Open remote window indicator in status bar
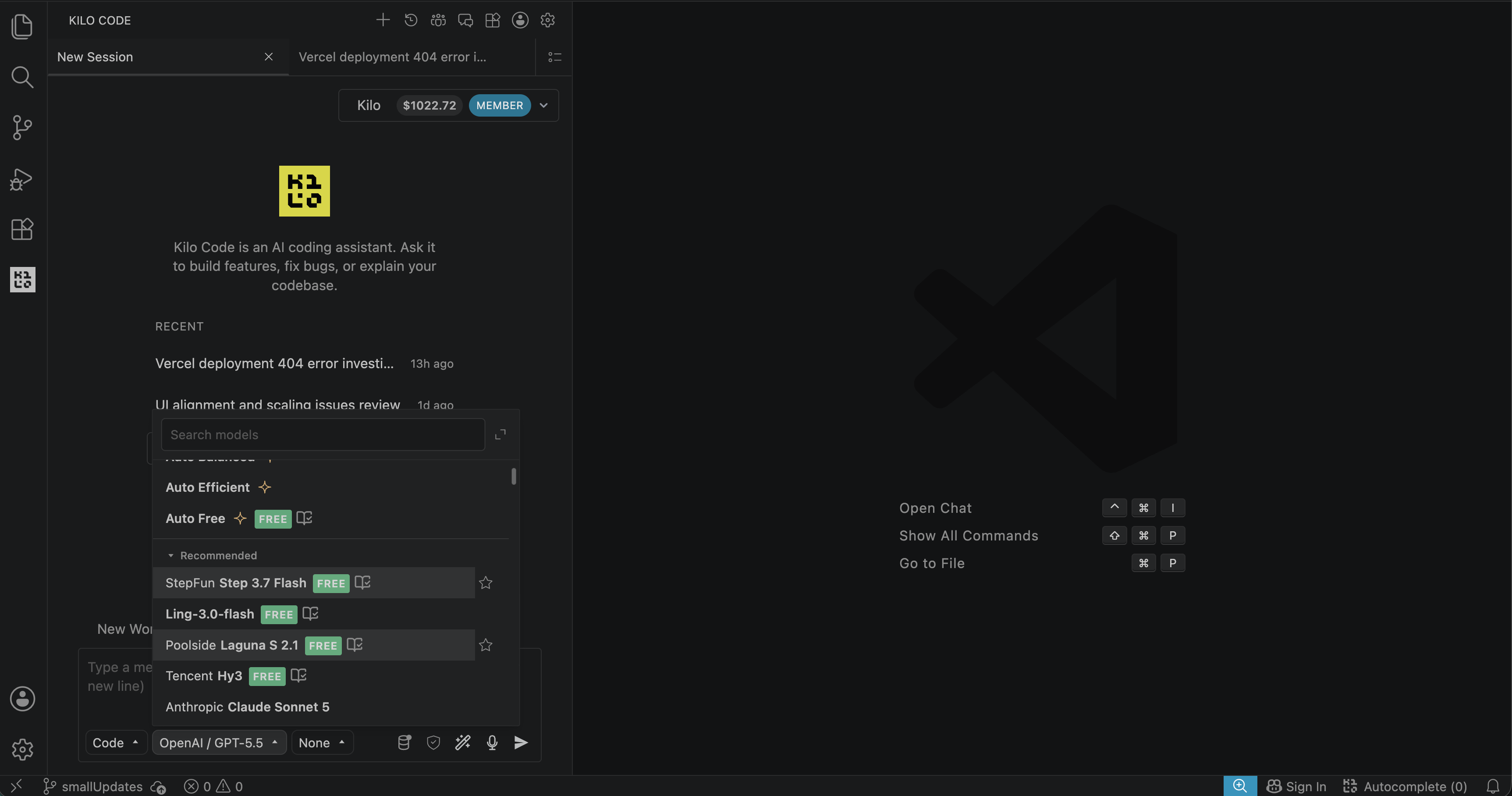 (x=17, y=786)
